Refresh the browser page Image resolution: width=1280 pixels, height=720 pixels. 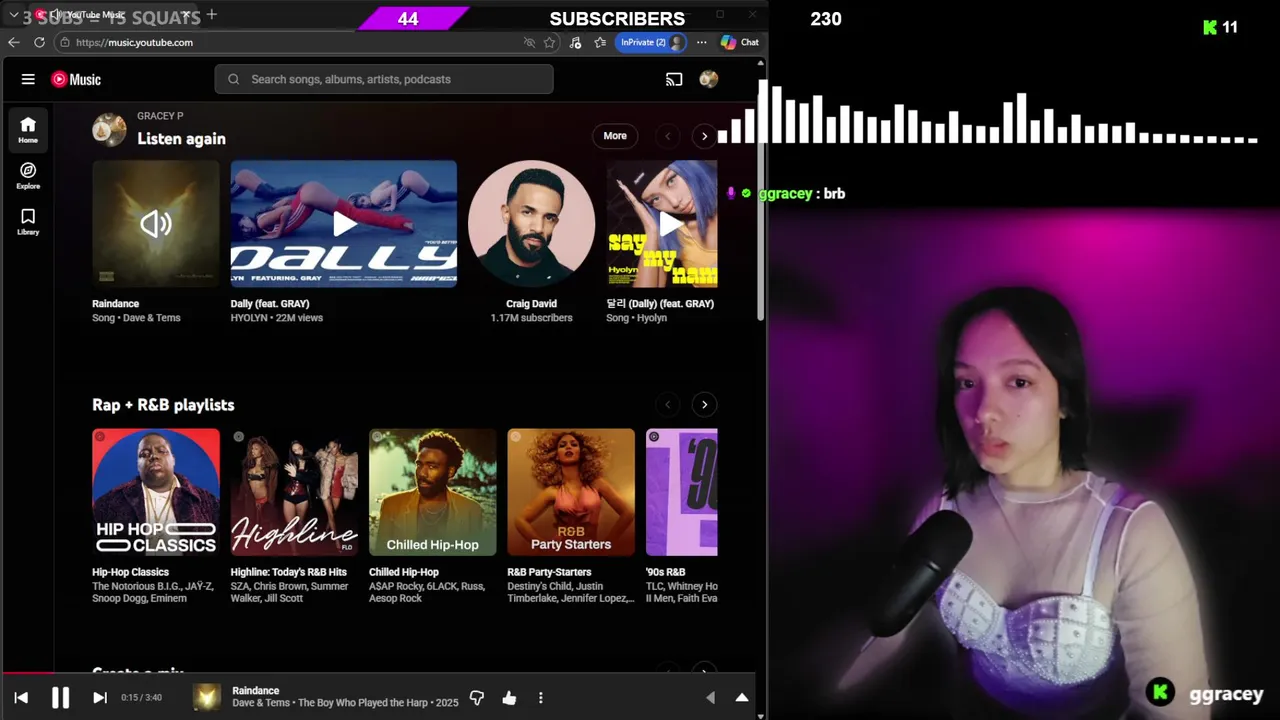(x=39, y=42)
